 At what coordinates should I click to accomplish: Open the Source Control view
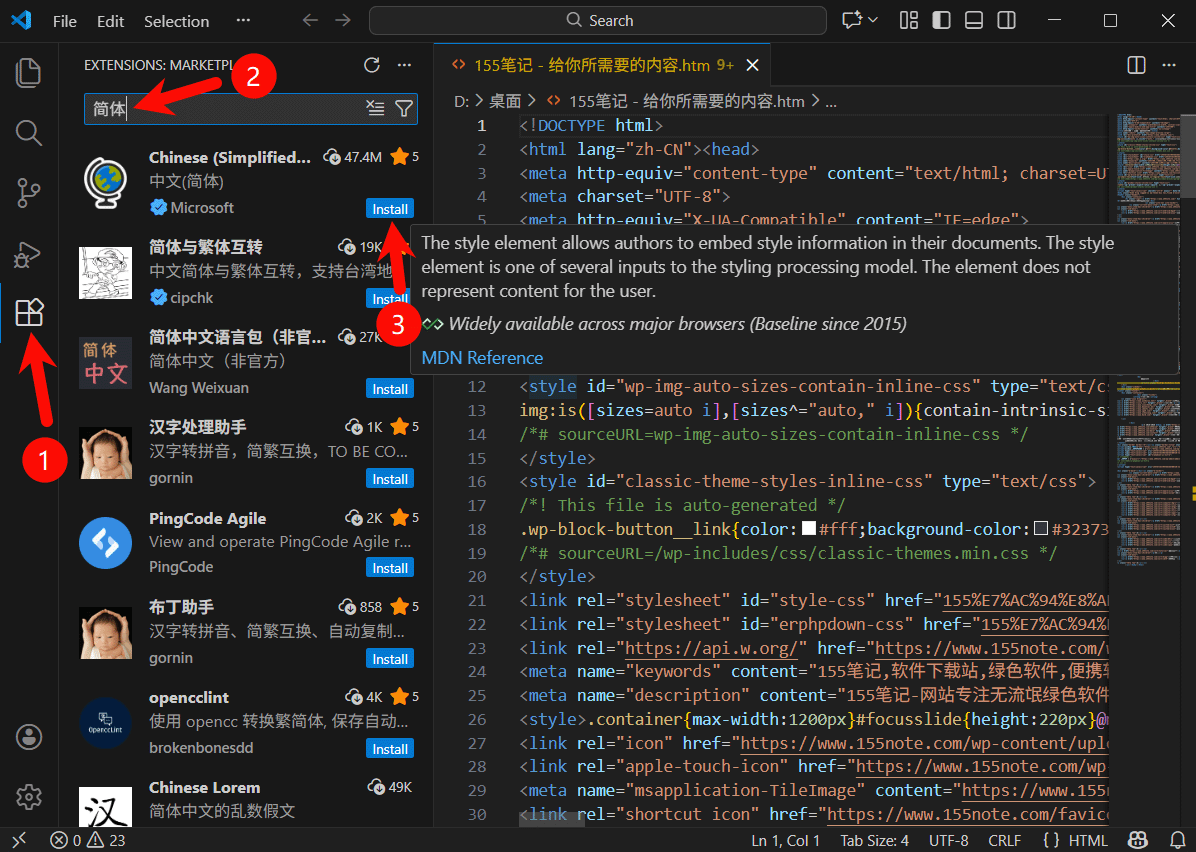tap(29, 193)
